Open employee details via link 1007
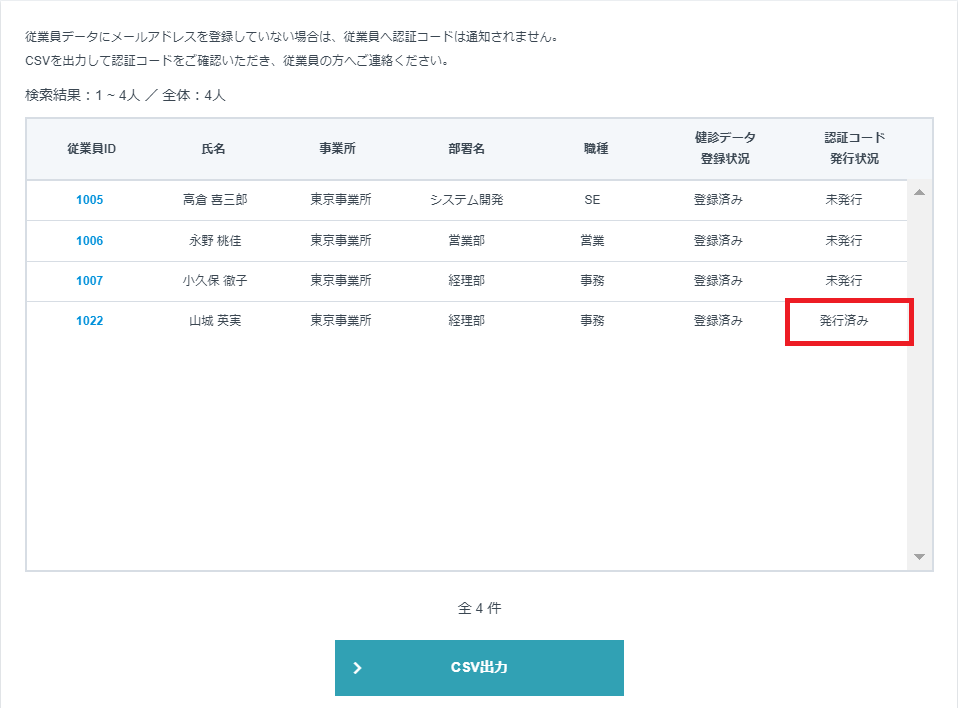The image size is (958, 708). [90, 281]
